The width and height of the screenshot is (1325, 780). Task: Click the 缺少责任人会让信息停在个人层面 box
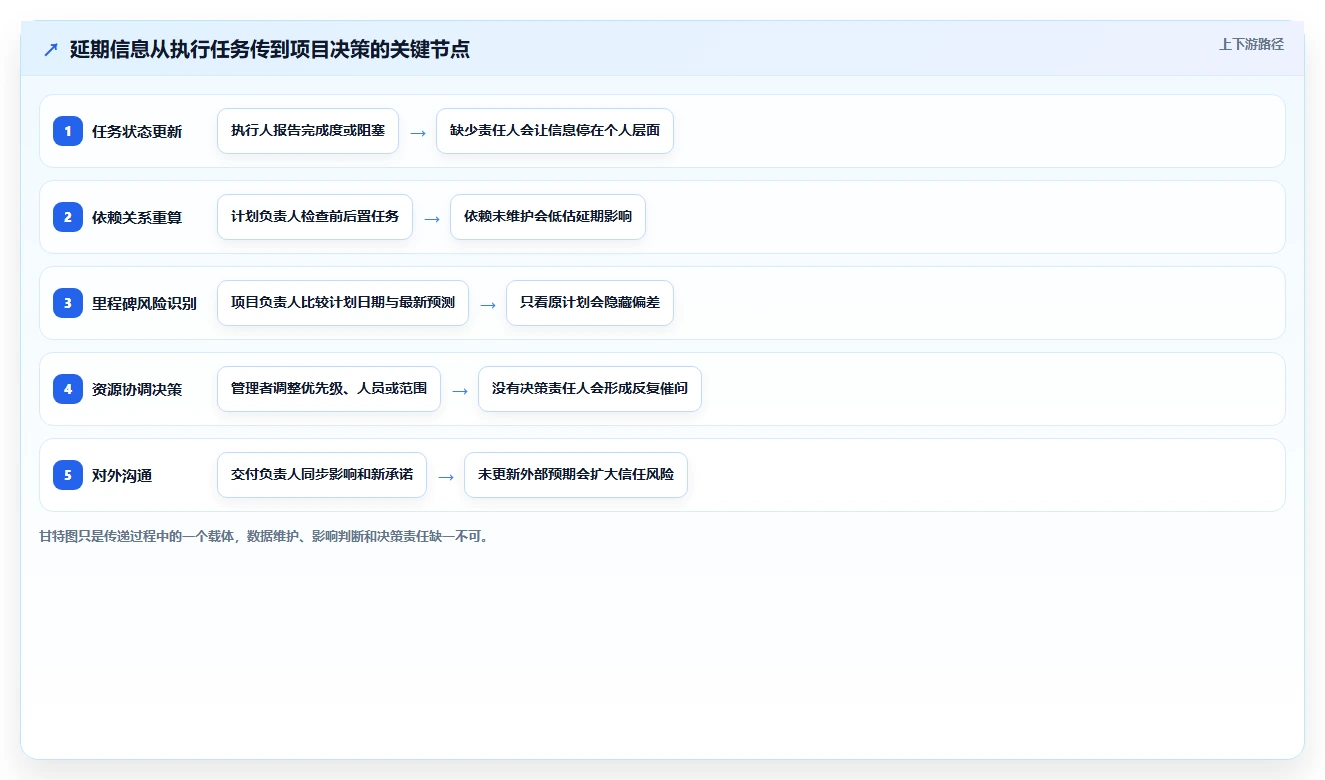coord(555,131)
